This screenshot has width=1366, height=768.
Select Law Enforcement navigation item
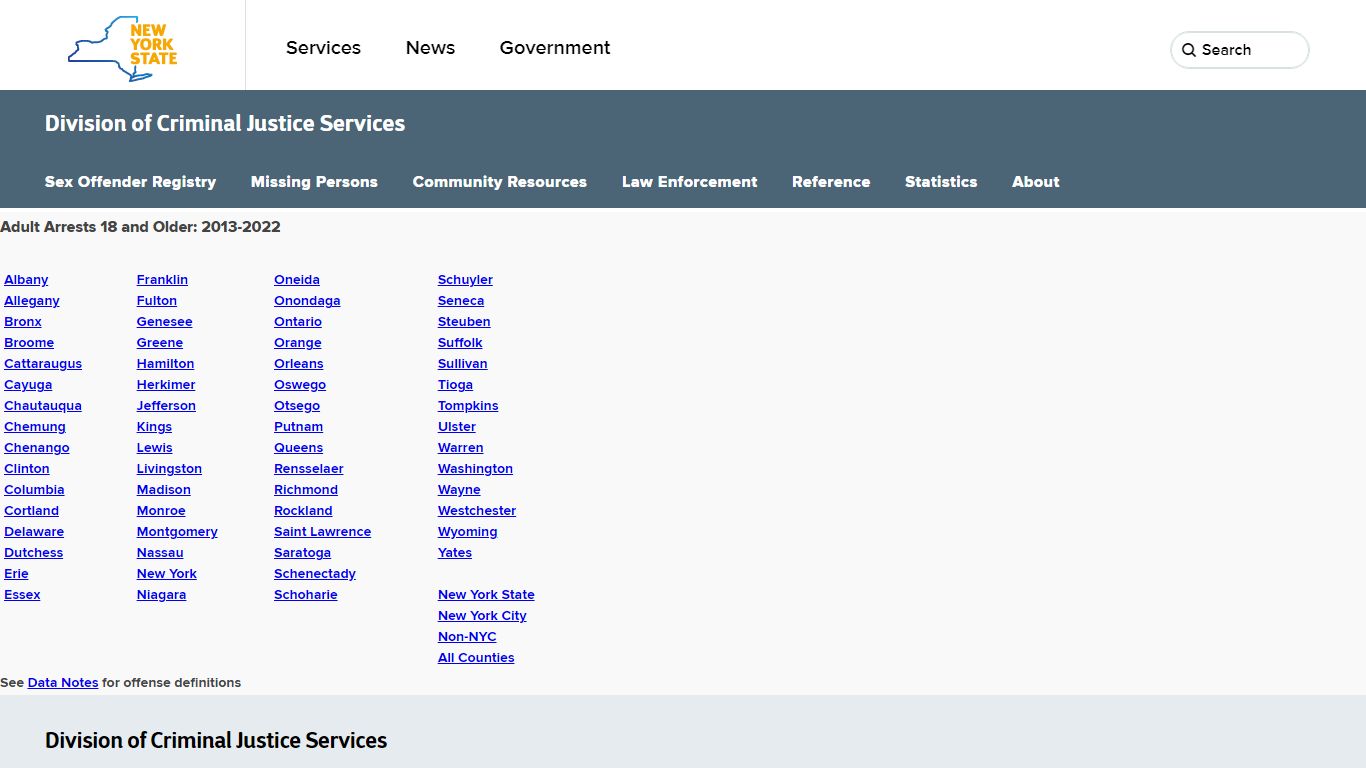click(690, 182)
